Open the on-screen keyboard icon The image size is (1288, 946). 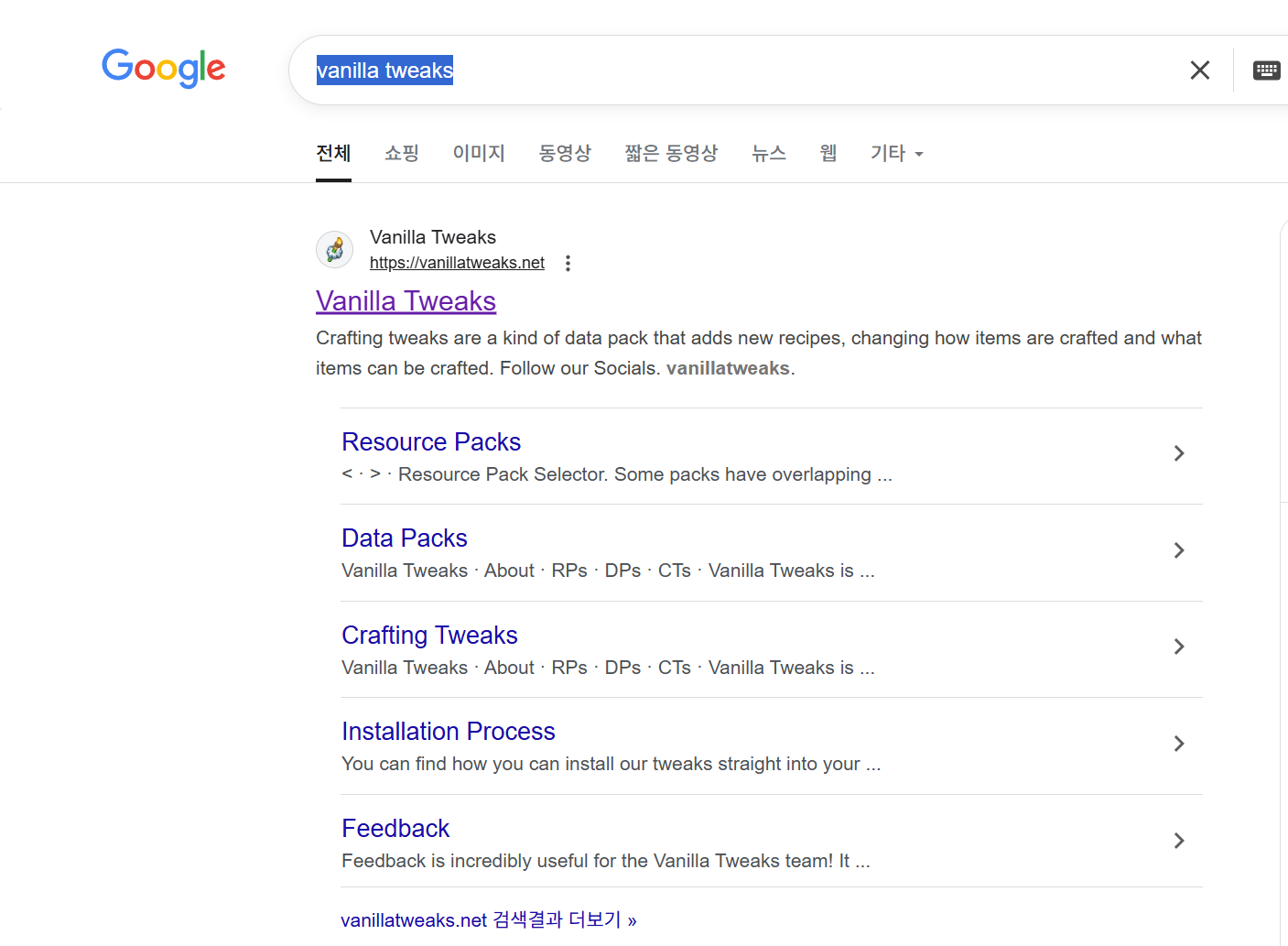[x=1266, y=71]
